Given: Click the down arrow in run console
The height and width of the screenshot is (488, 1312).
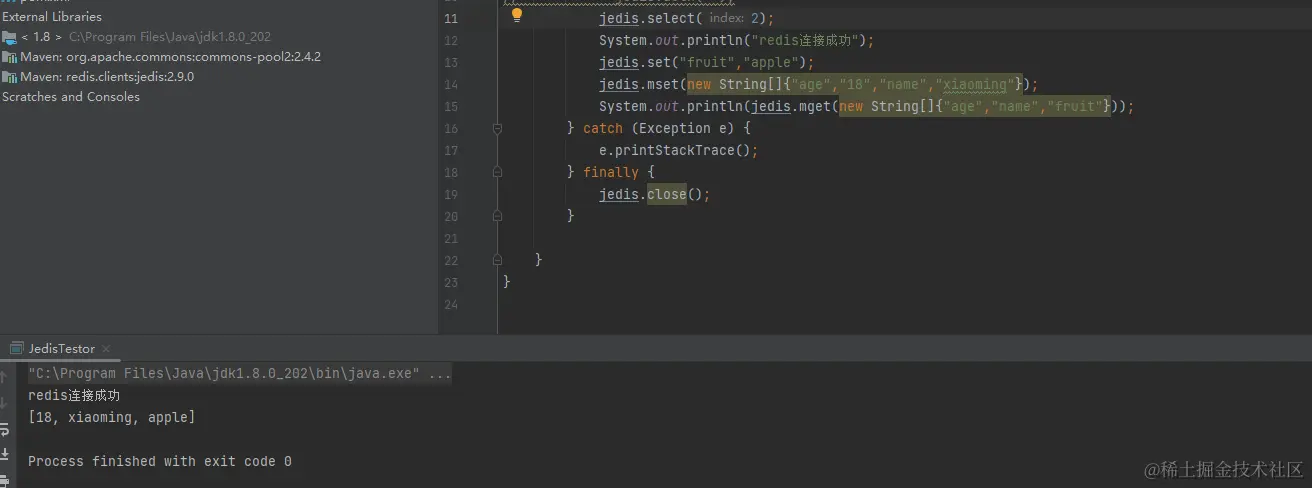Looking at the screenshot, I should click(x=4, y=403).
